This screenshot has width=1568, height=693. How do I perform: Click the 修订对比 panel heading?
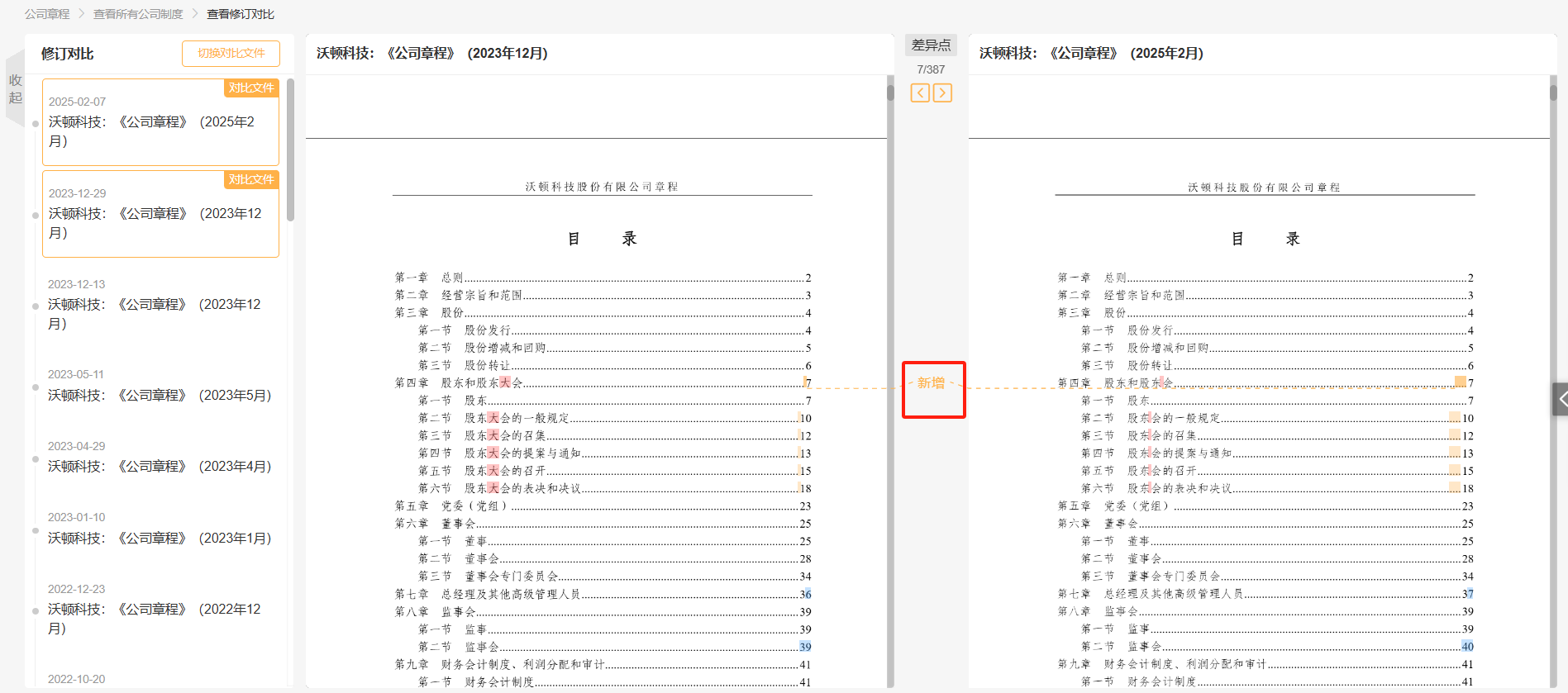(67, 54)
